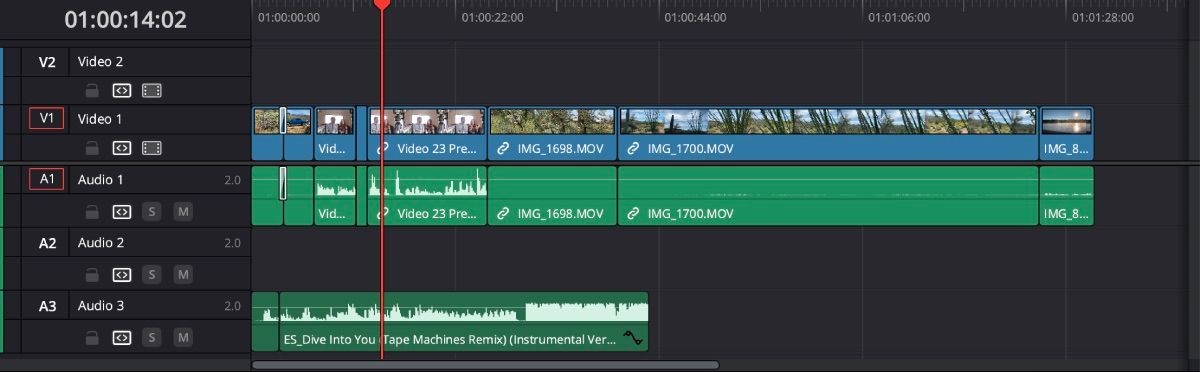Click the playhead handle on the ruler
1200x372 pixels.
[381, 5]
